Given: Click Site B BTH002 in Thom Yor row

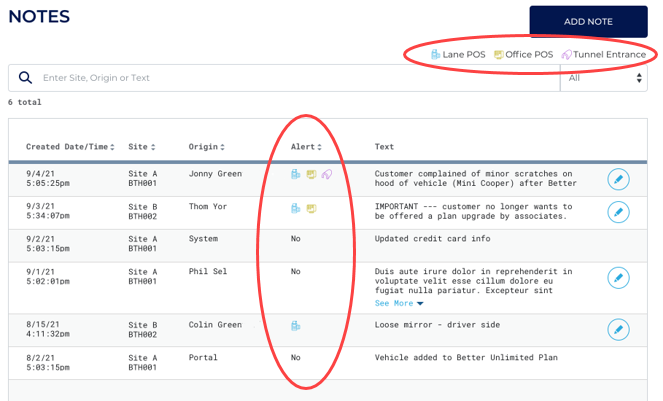Looking at the screenshot, I should pyautogui.click(x=142, y=211).
